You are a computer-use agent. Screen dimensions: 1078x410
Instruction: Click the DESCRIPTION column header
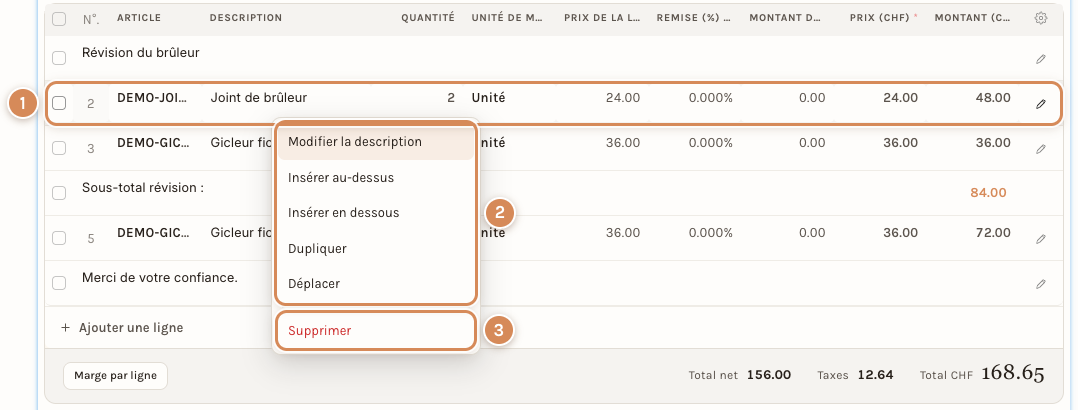[x=245, y=18]
